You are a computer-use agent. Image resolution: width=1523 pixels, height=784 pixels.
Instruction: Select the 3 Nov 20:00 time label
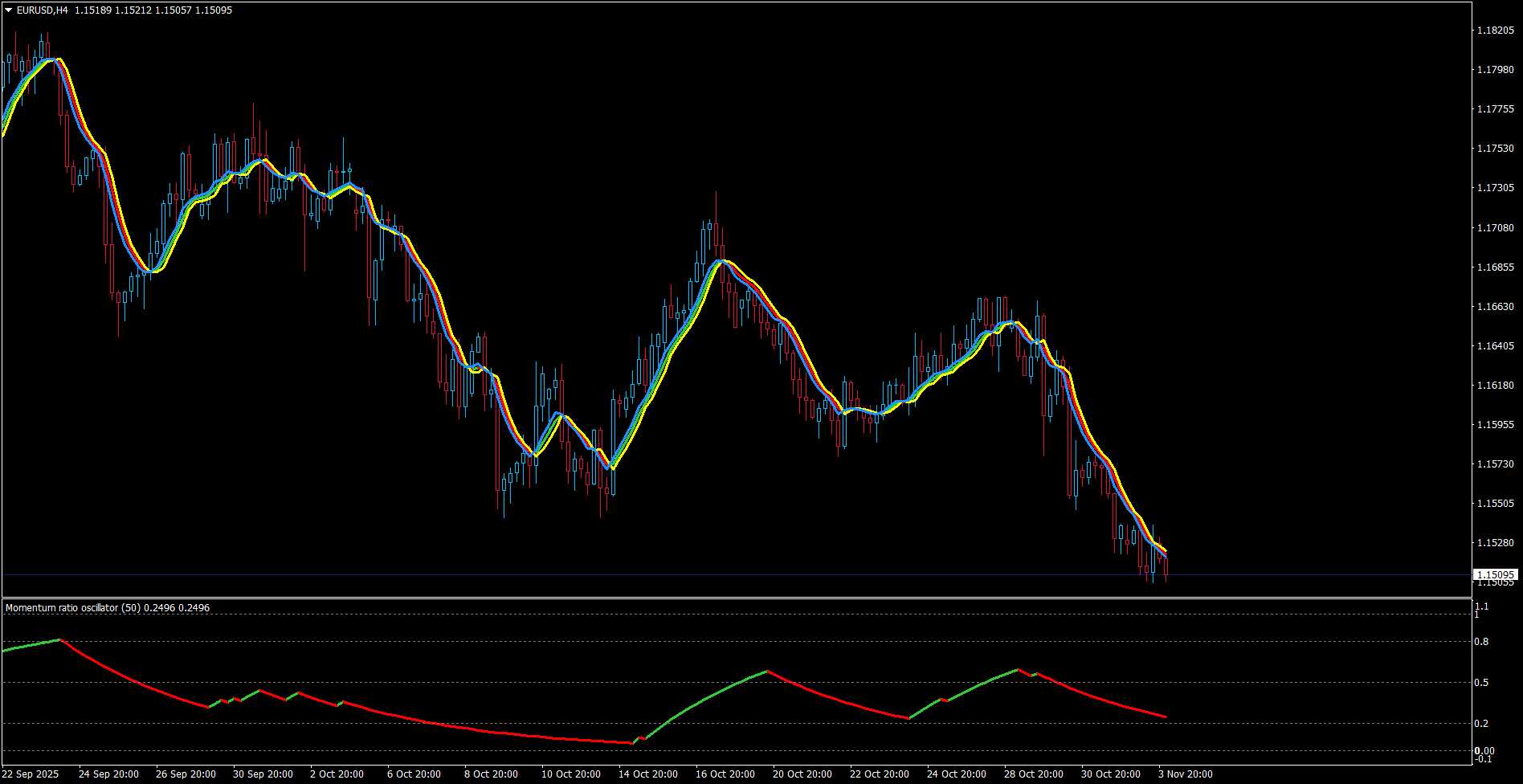(1186, 774)
